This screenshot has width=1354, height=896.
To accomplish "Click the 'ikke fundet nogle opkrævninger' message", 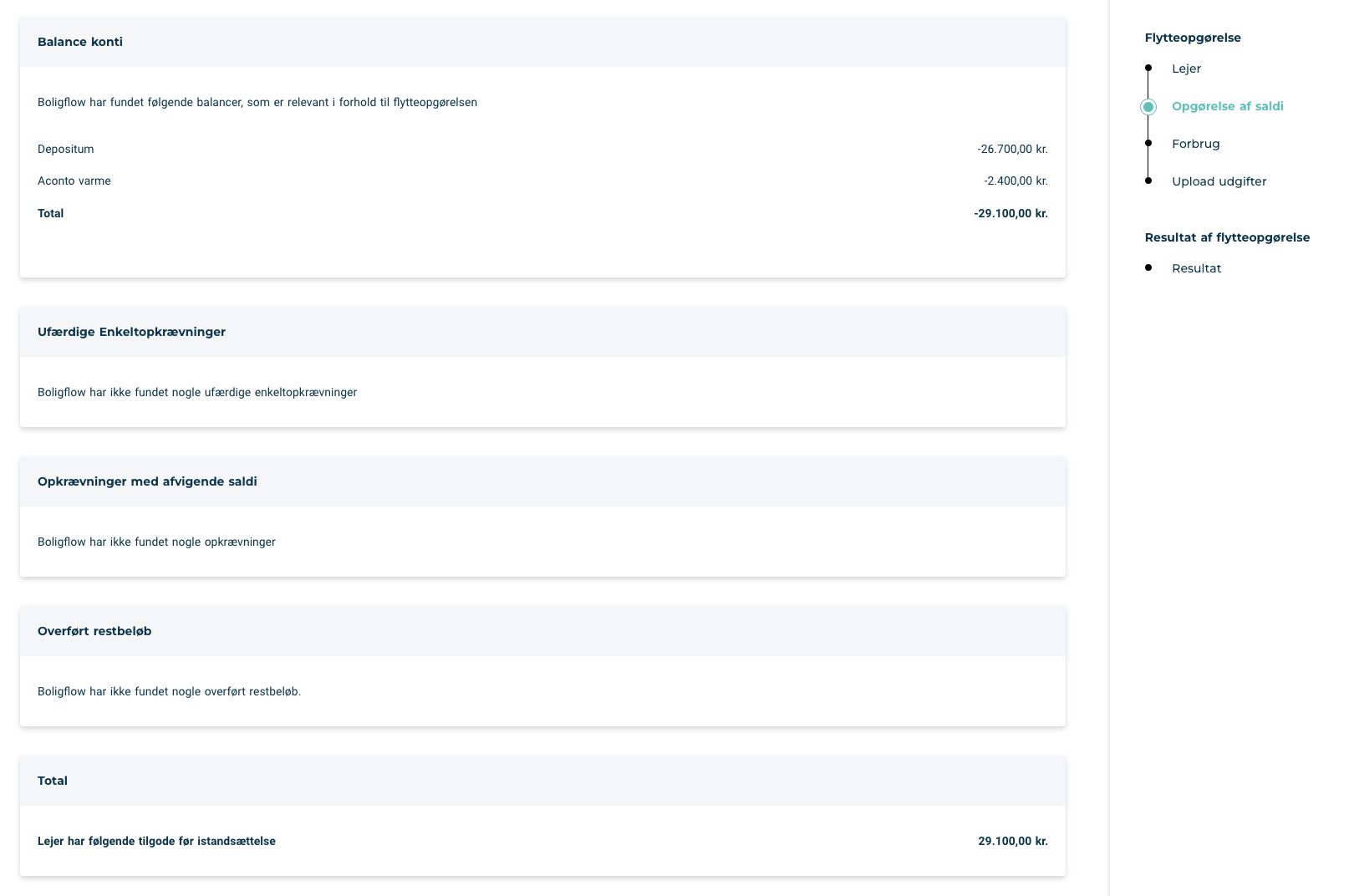I will (156, 542).
